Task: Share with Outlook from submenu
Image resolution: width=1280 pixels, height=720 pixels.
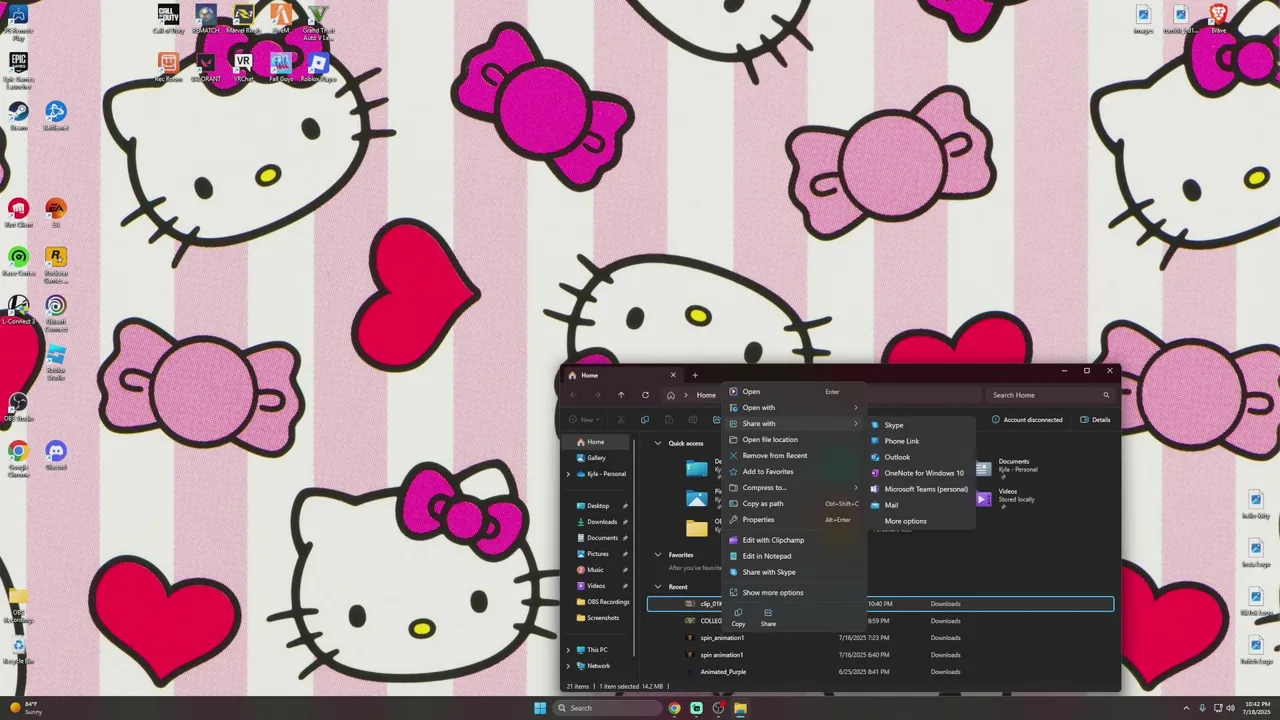Action: [920, 457]
